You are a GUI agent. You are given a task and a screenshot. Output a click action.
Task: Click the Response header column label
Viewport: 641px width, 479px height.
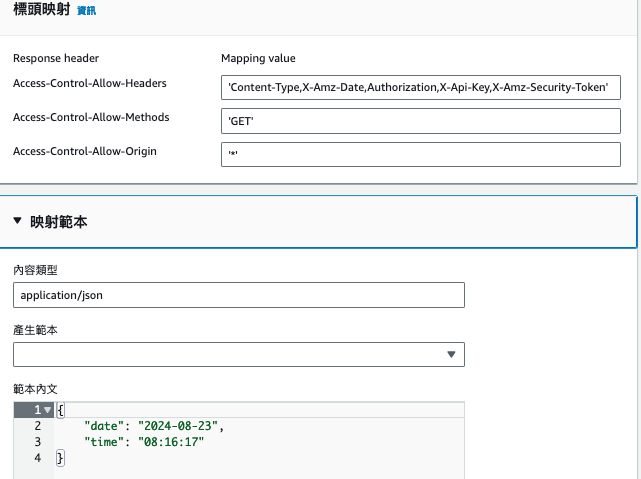56,58
